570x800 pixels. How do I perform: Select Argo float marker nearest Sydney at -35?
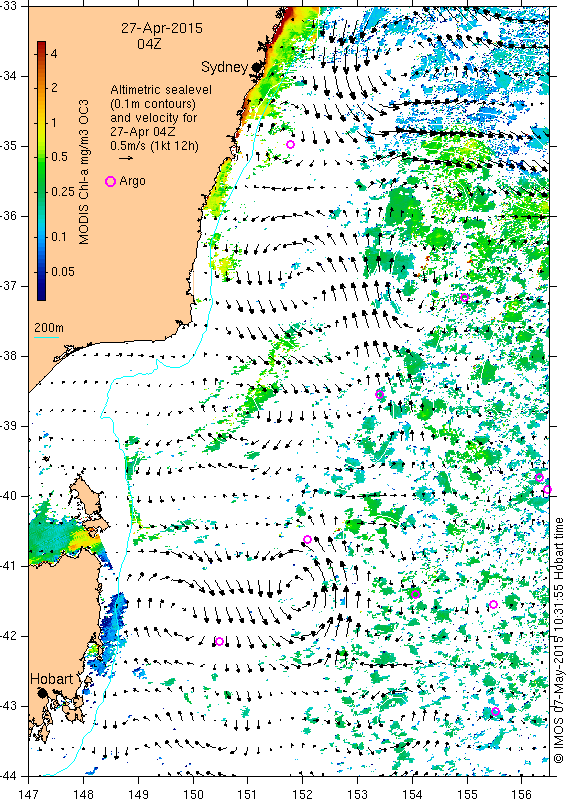(x=290, y=144)
